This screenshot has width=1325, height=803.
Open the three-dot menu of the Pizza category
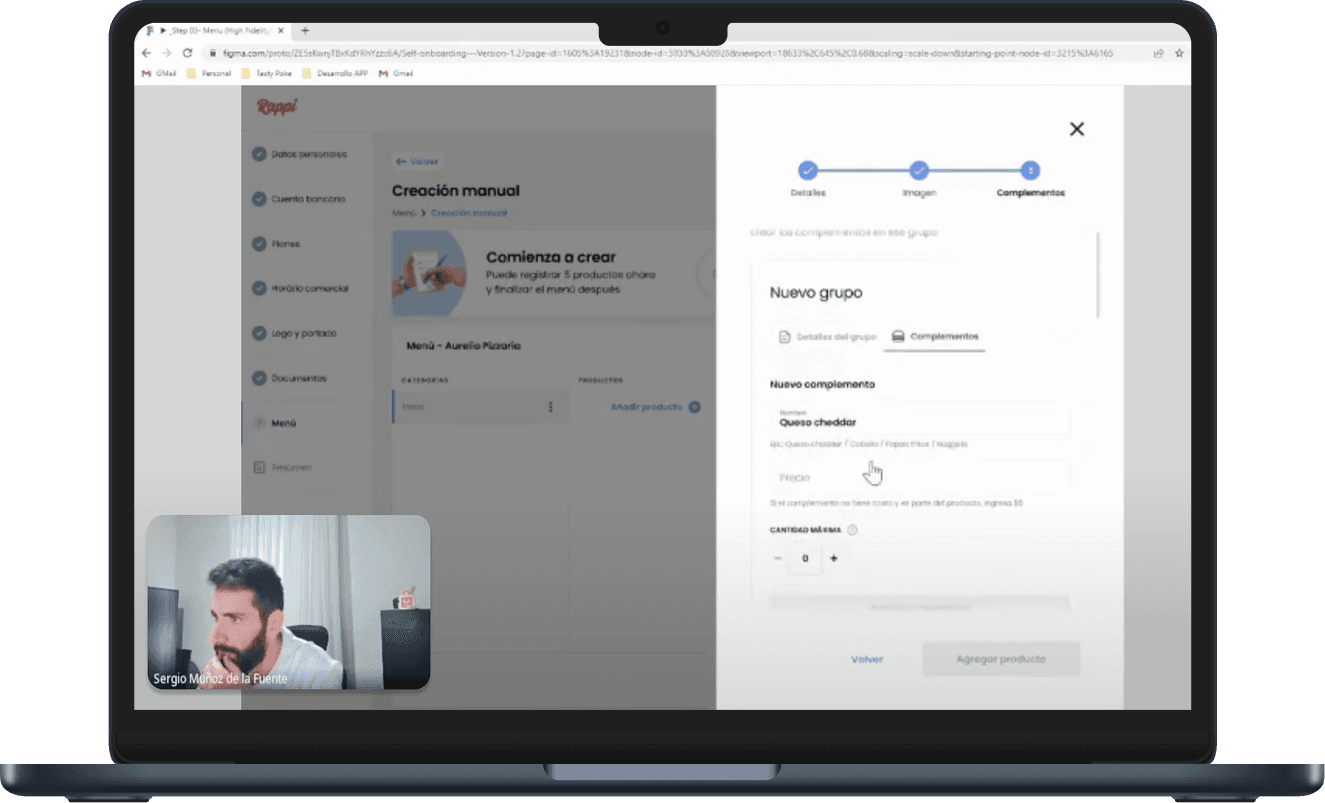[x=550, y=407]
